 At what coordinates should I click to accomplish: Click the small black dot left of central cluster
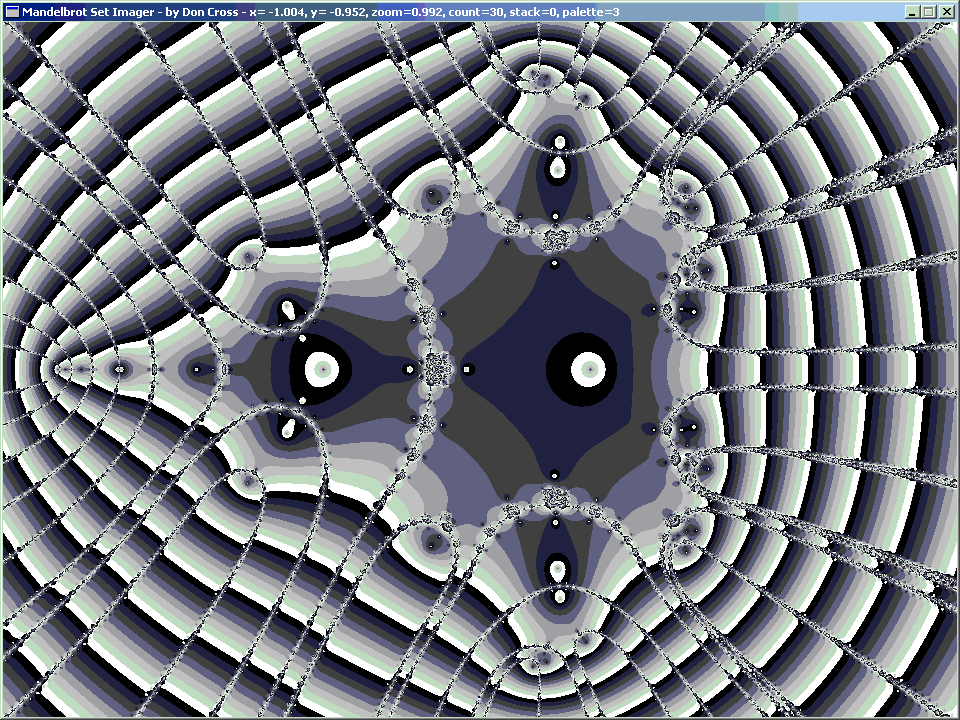(x=408, y=369)
